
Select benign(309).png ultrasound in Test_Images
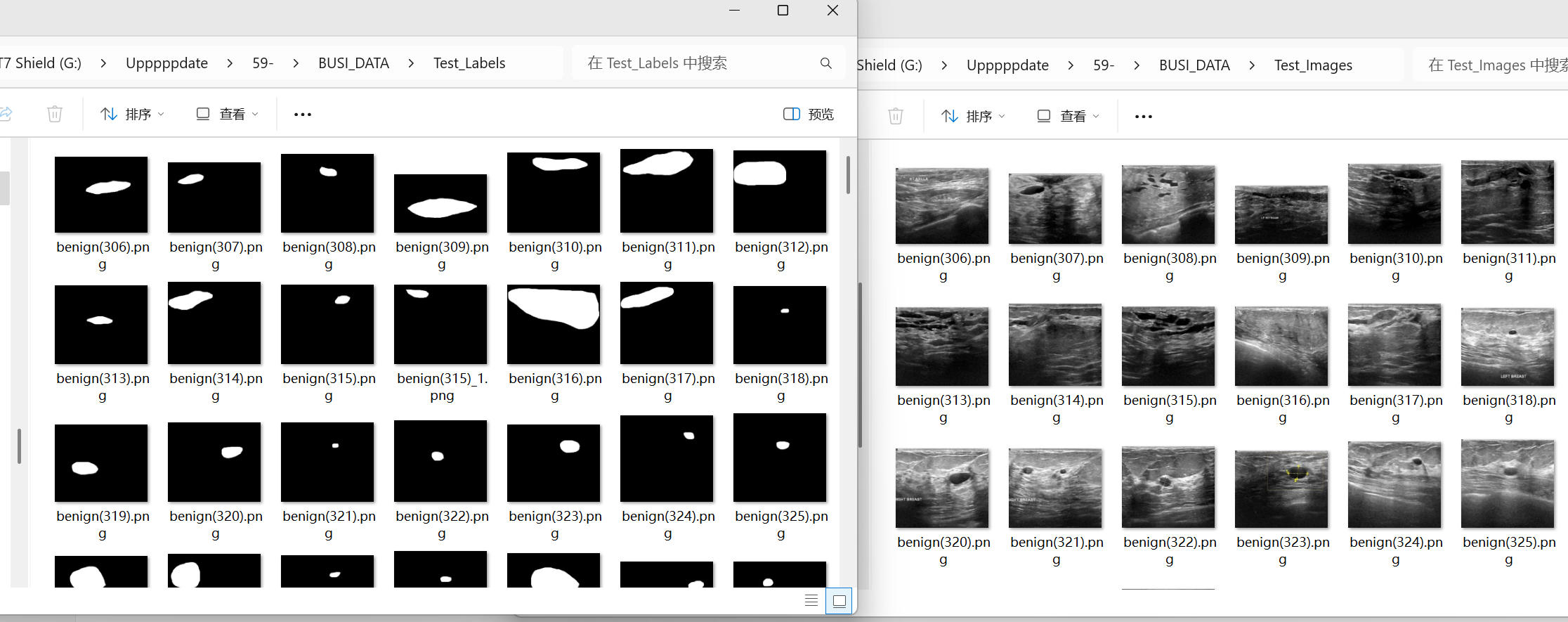point(1281,214)
